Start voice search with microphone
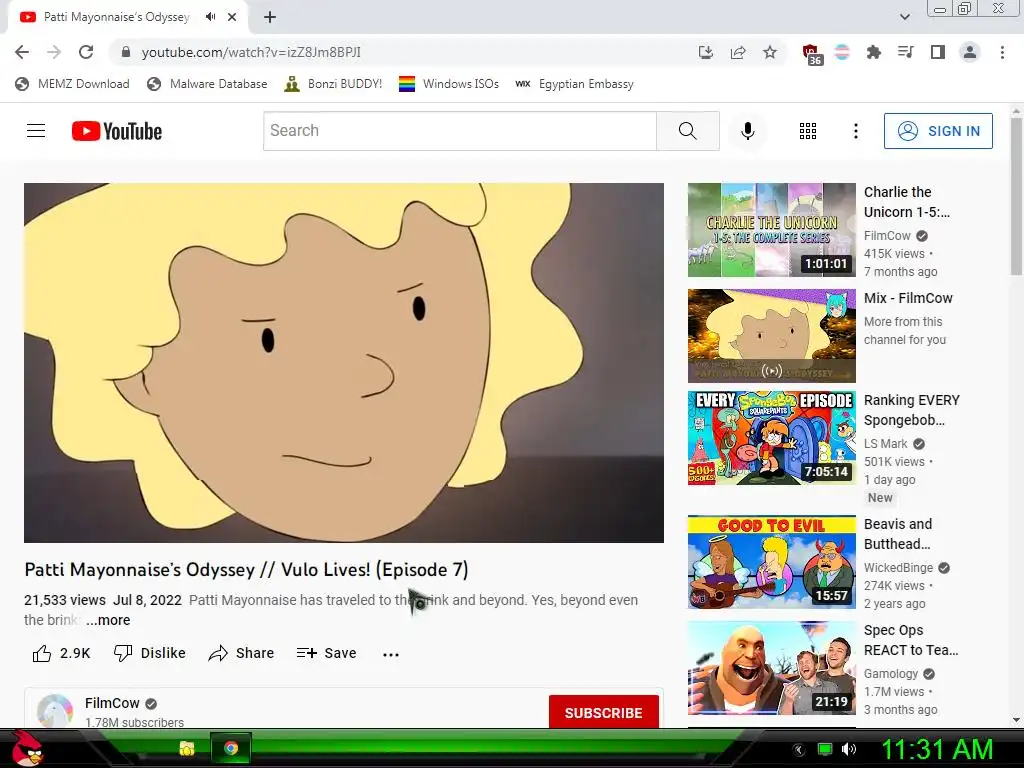The width and height of the screenshot is (1024, 768). pyautogui.click(x=748, y=131)
